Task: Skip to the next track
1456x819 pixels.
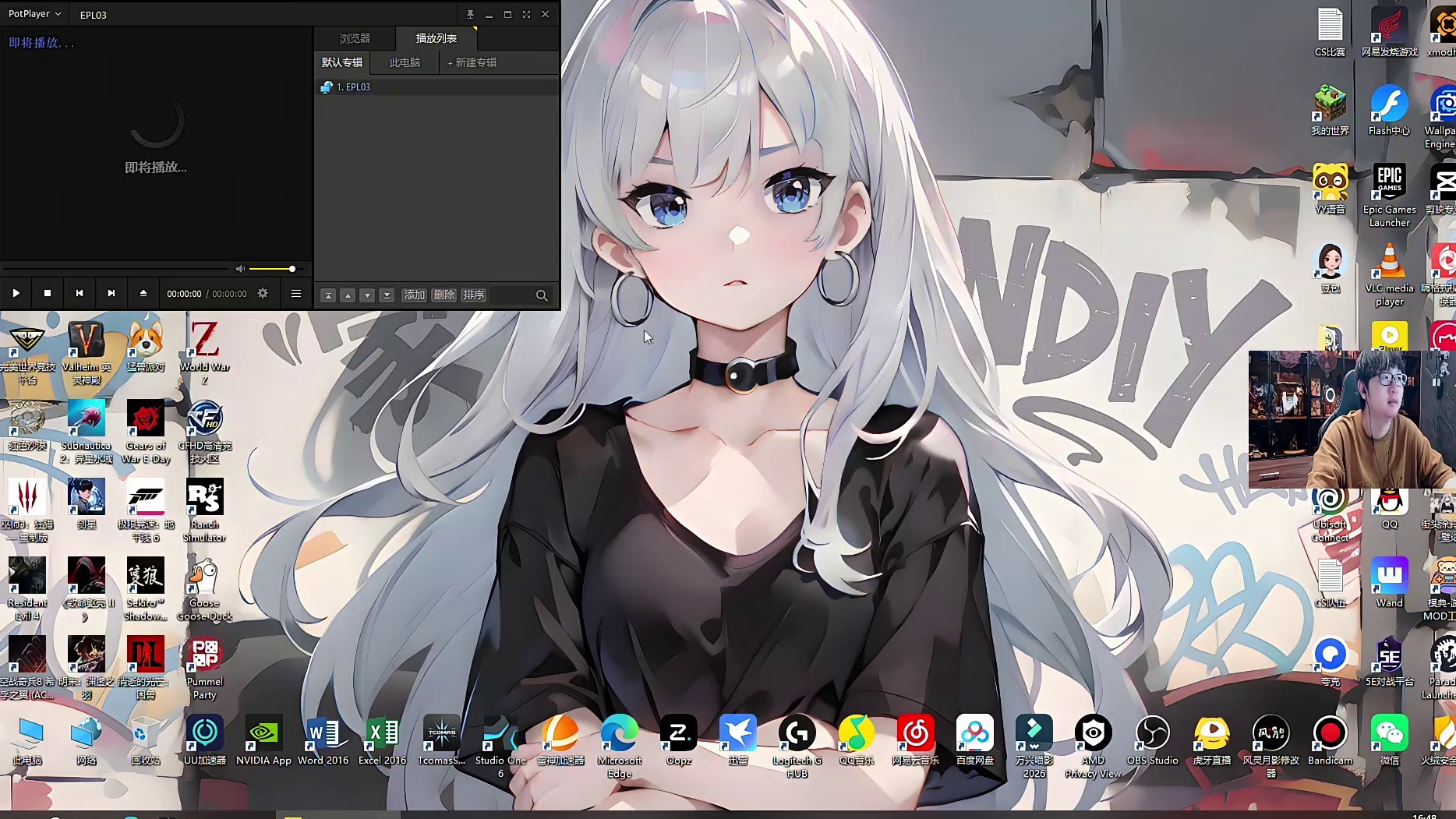Action: (x=111, y=293)
